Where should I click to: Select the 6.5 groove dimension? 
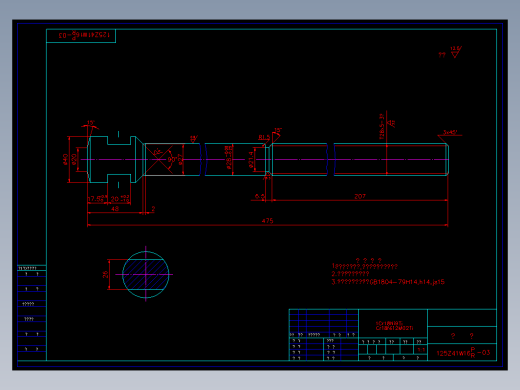[x=260, y=196]
